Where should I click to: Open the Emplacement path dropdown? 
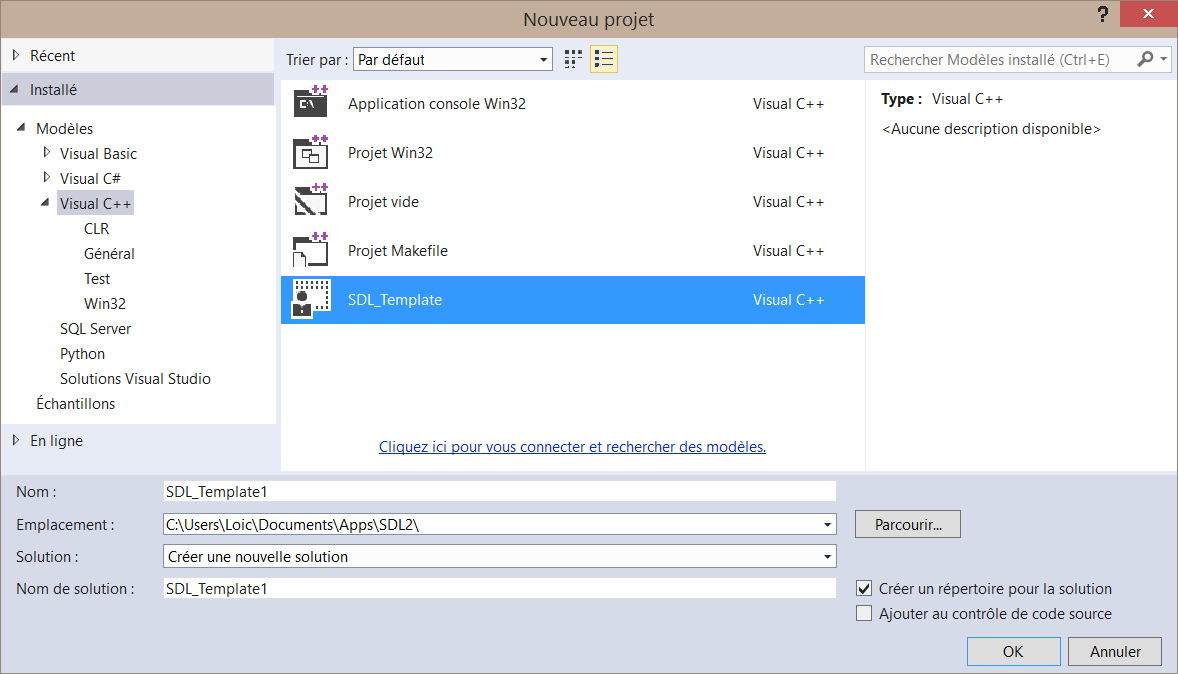click(x=827, y=524)
